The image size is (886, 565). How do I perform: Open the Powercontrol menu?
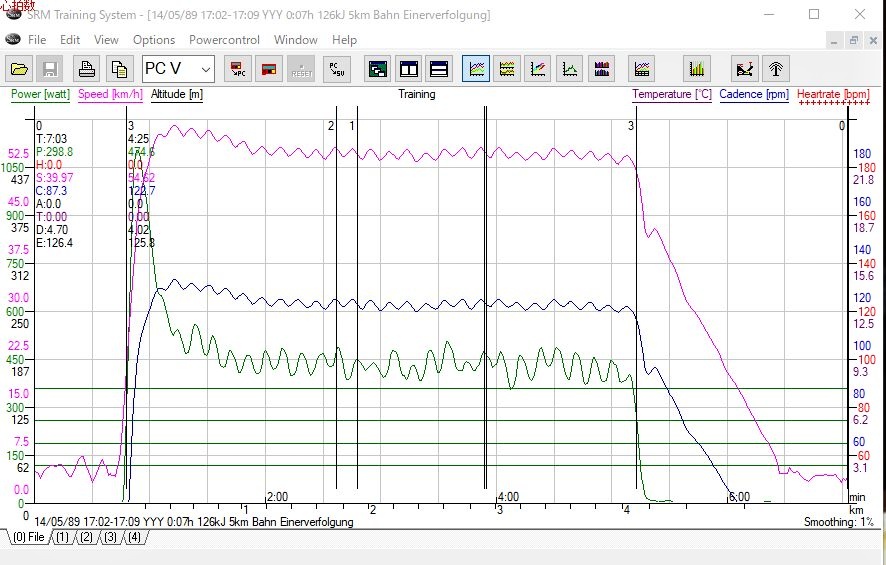pos(224,40)
